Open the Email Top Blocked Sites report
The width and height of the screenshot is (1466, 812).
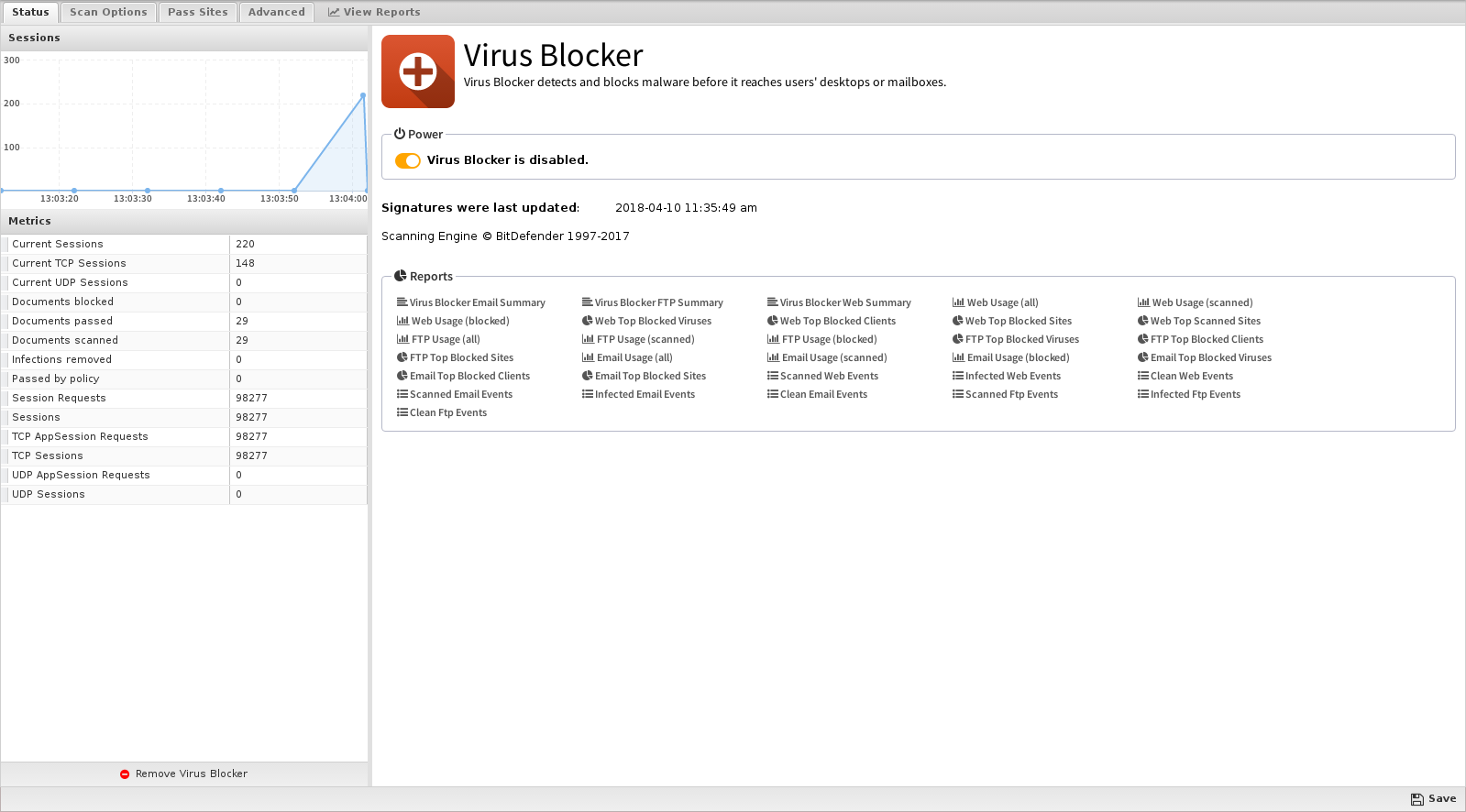tap(644, 376)
